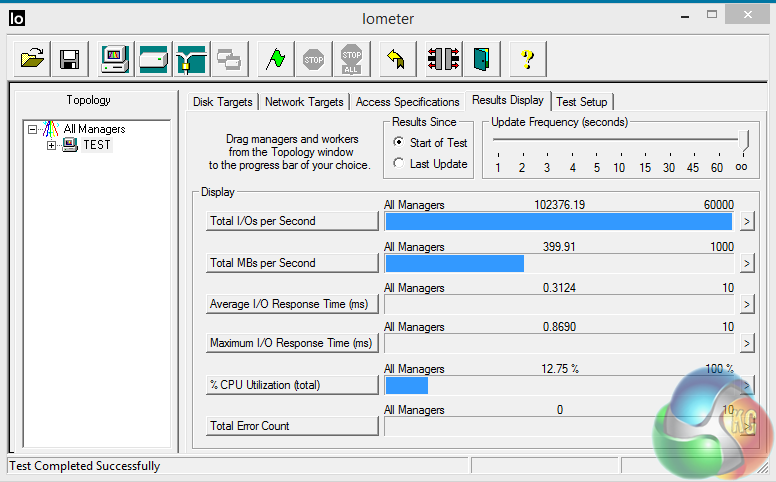Click the Iometer app icon in title bar

tap(17, 18)
